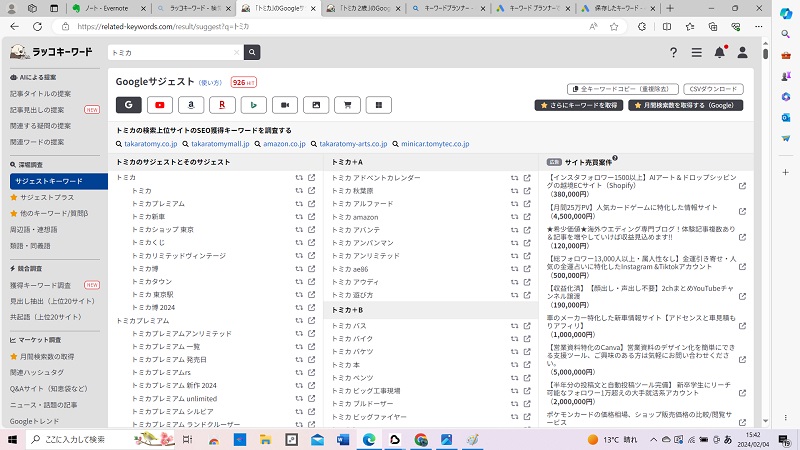Open 月間検索数の取得 in sidebar

point(47,357)
